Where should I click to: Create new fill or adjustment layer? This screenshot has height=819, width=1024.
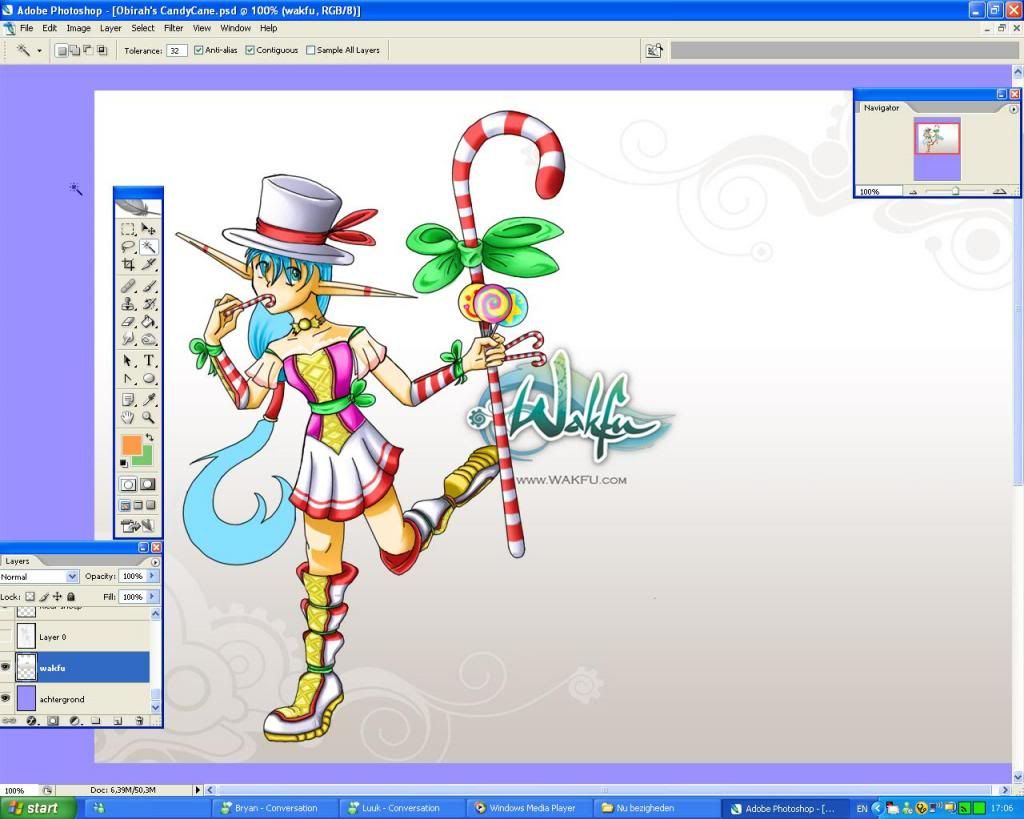(74, 720)
